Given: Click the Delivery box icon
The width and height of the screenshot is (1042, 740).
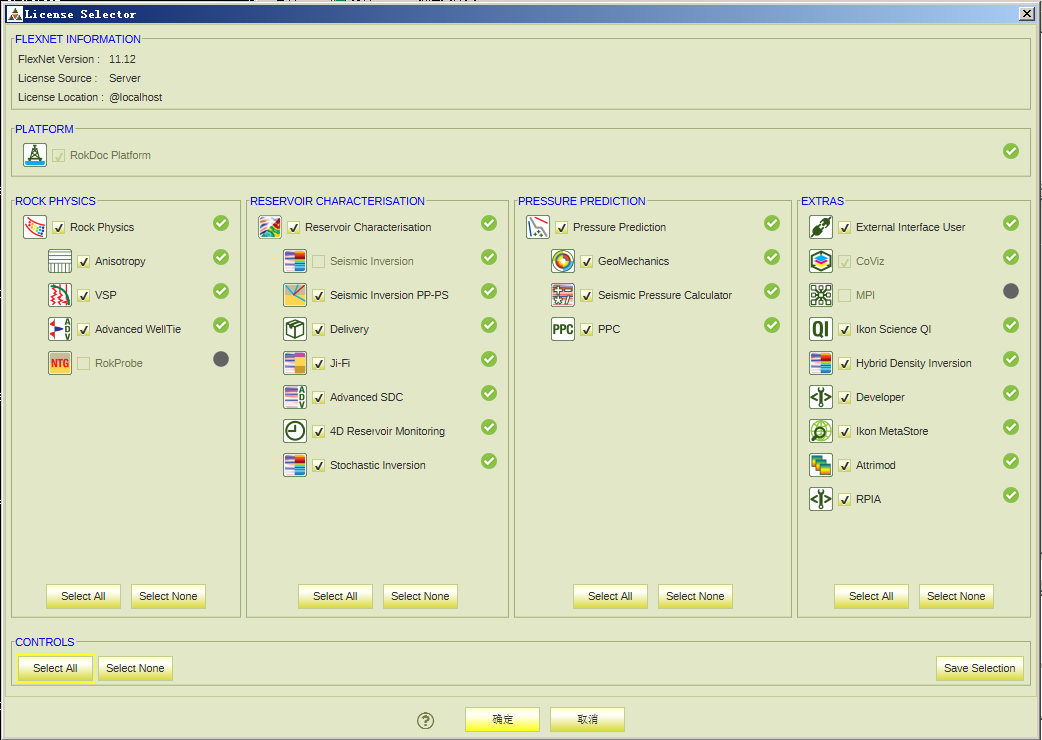Looking at the screenshot, I should 295,329.
